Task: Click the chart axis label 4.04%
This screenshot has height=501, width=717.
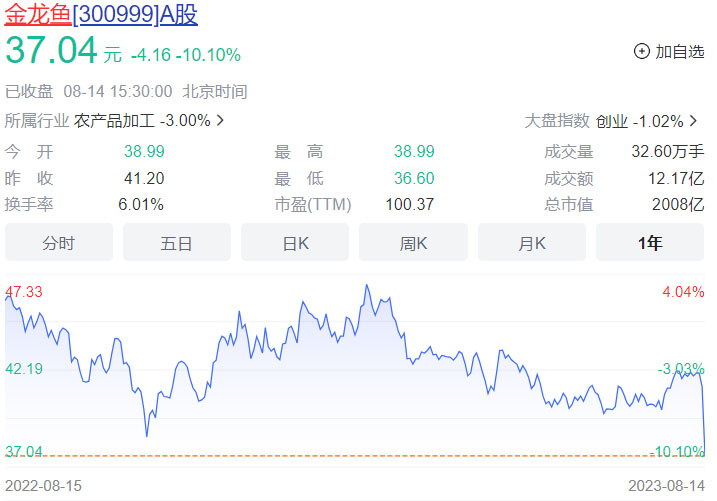Action: pos(683,292)
